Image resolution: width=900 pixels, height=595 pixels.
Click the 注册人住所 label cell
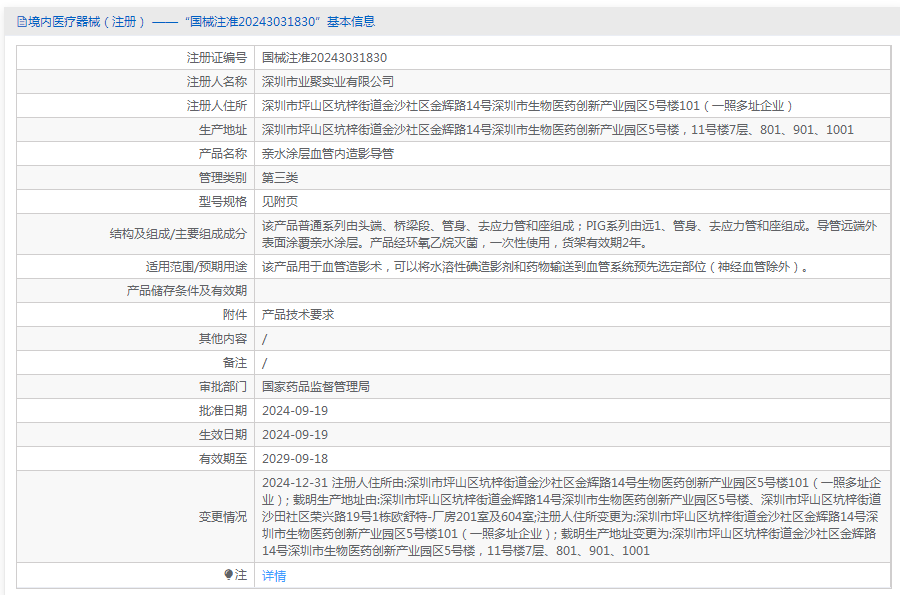point(135,106)
